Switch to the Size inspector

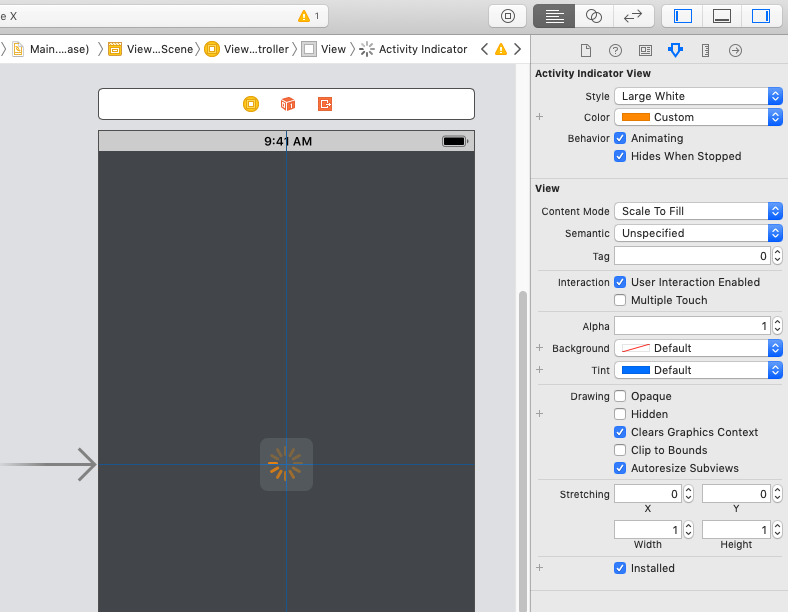click(x=705, y=50)
